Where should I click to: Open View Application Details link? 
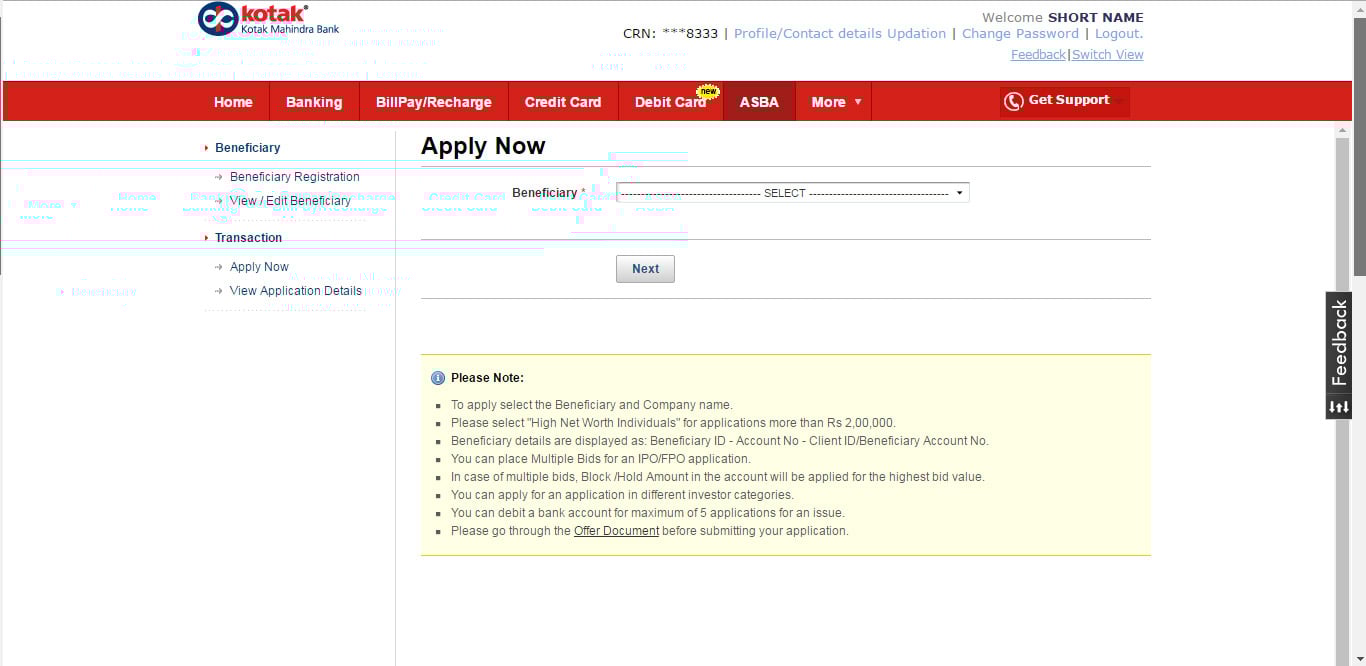(295, 291)
